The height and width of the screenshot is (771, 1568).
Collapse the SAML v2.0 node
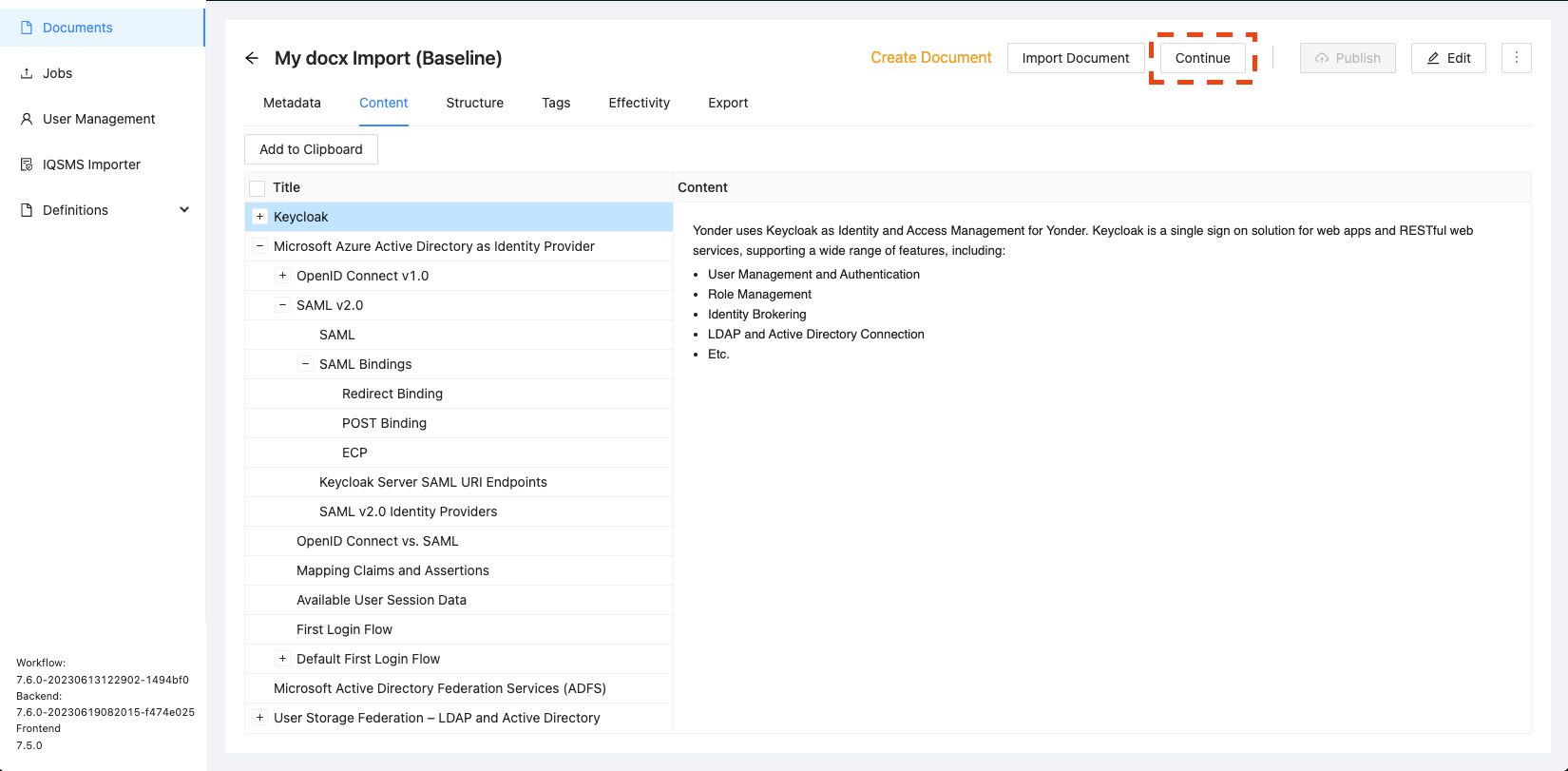pyautogui.click(x=282, y=305)
